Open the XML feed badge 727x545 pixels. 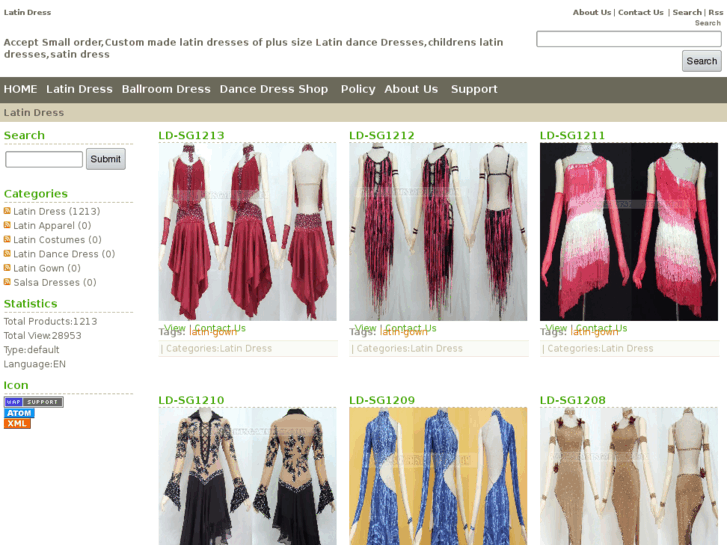(x=17, y=423)
